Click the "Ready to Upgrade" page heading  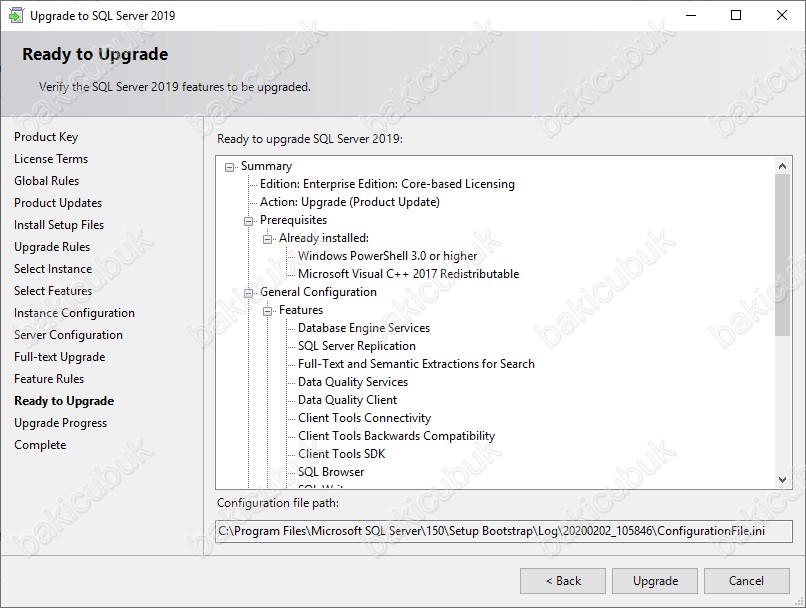click(95, 54)
